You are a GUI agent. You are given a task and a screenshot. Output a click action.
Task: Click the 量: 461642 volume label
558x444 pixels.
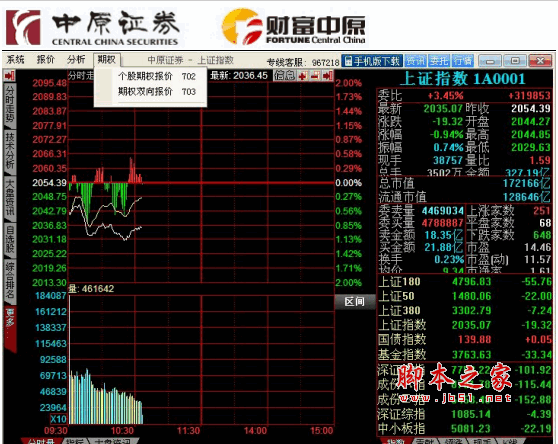click(91, 289)
